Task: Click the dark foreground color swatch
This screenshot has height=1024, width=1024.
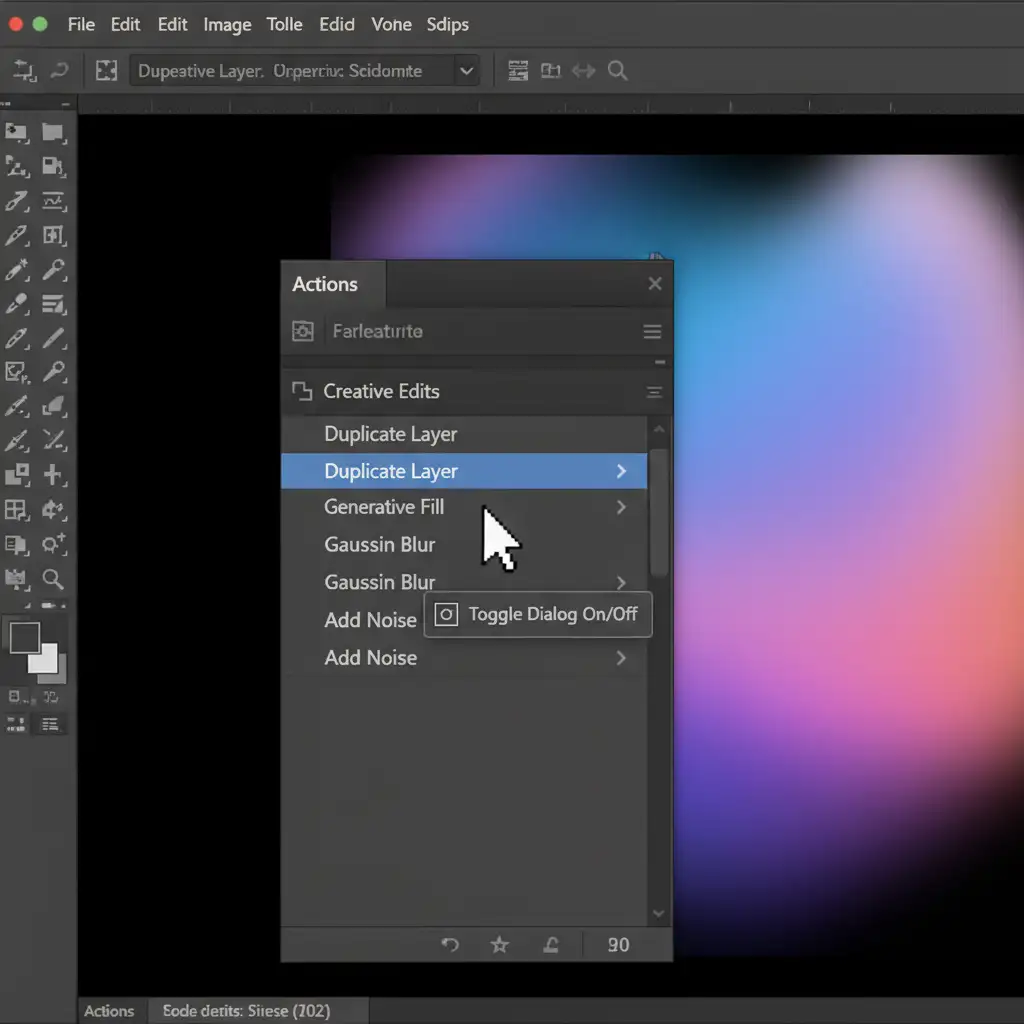Action: 24,637
